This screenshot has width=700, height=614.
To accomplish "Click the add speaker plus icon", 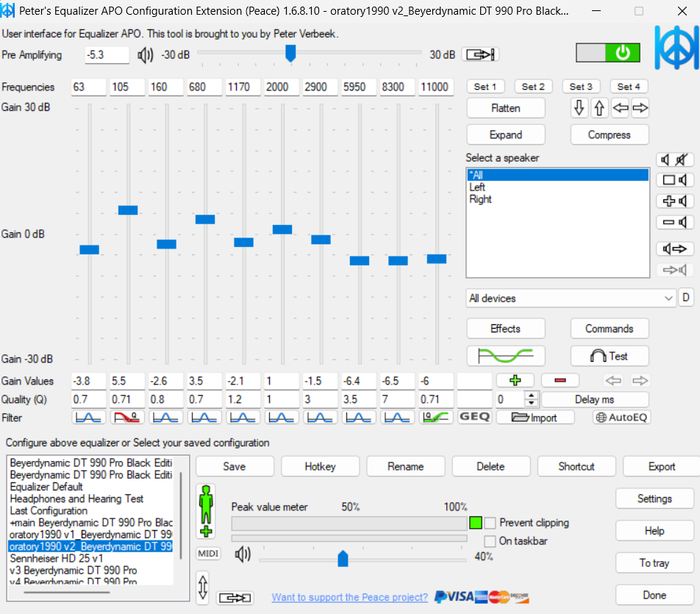I will [675, 201].
